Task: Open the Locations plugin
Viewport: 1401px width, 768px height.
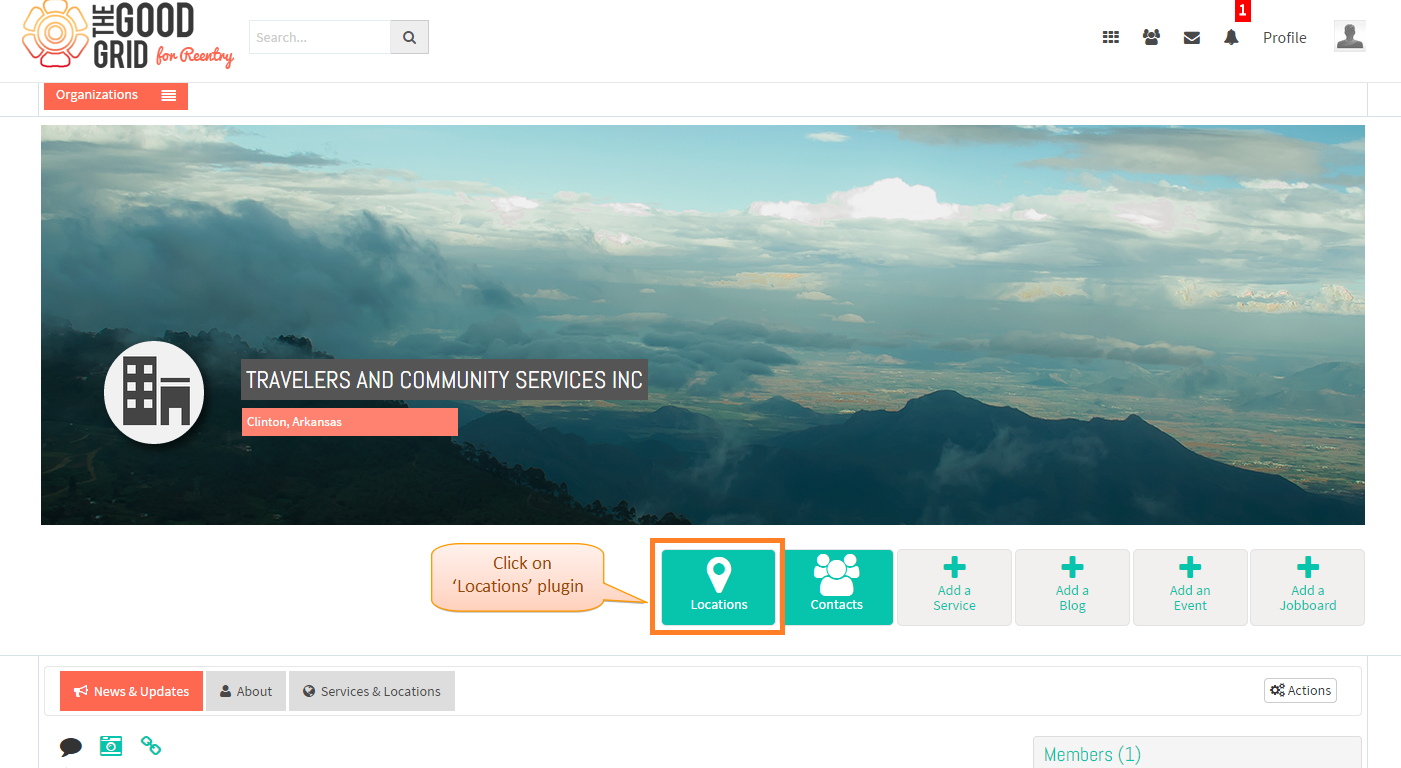Action: point(718,587)
